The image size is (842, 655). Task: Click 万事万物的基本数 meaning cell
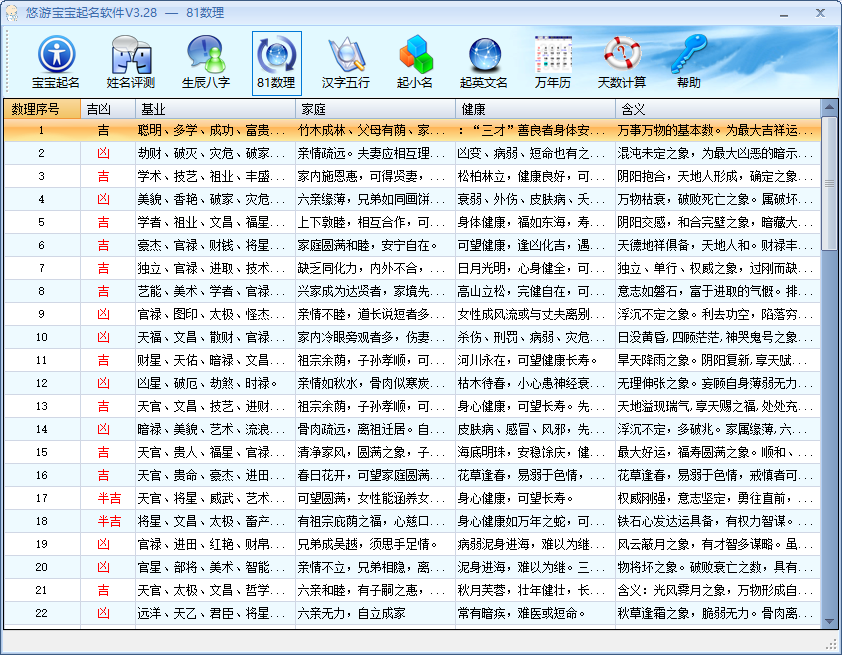[718, 130]
